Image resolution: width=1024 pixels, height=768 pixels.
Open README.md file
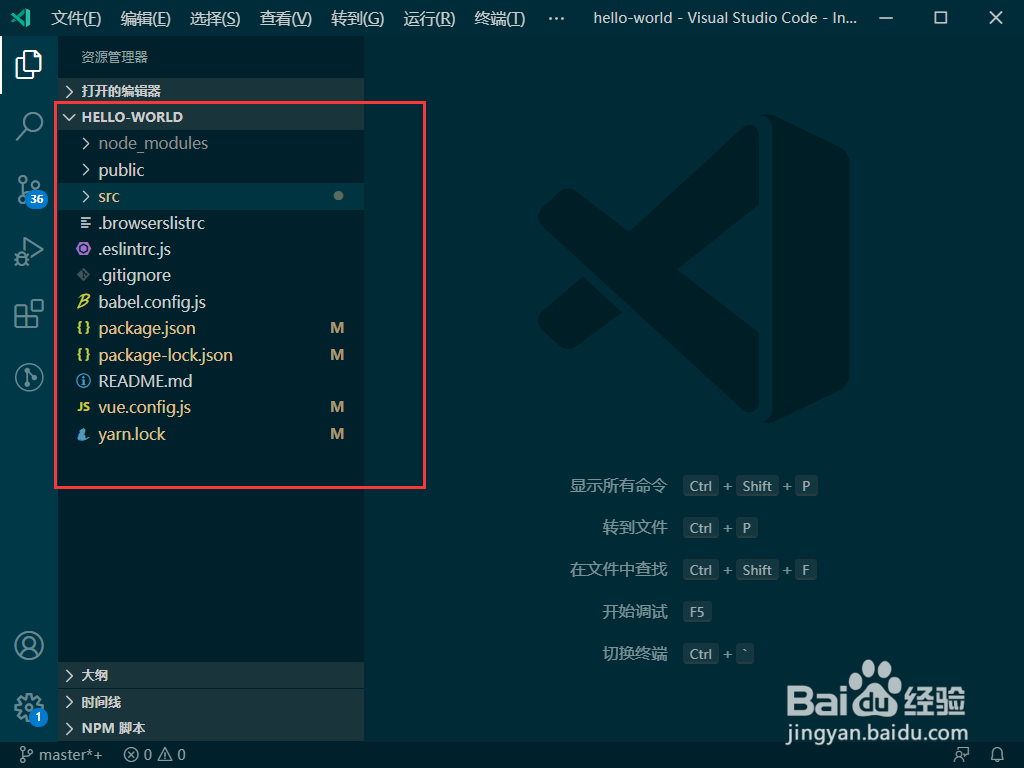click(211, 381)
